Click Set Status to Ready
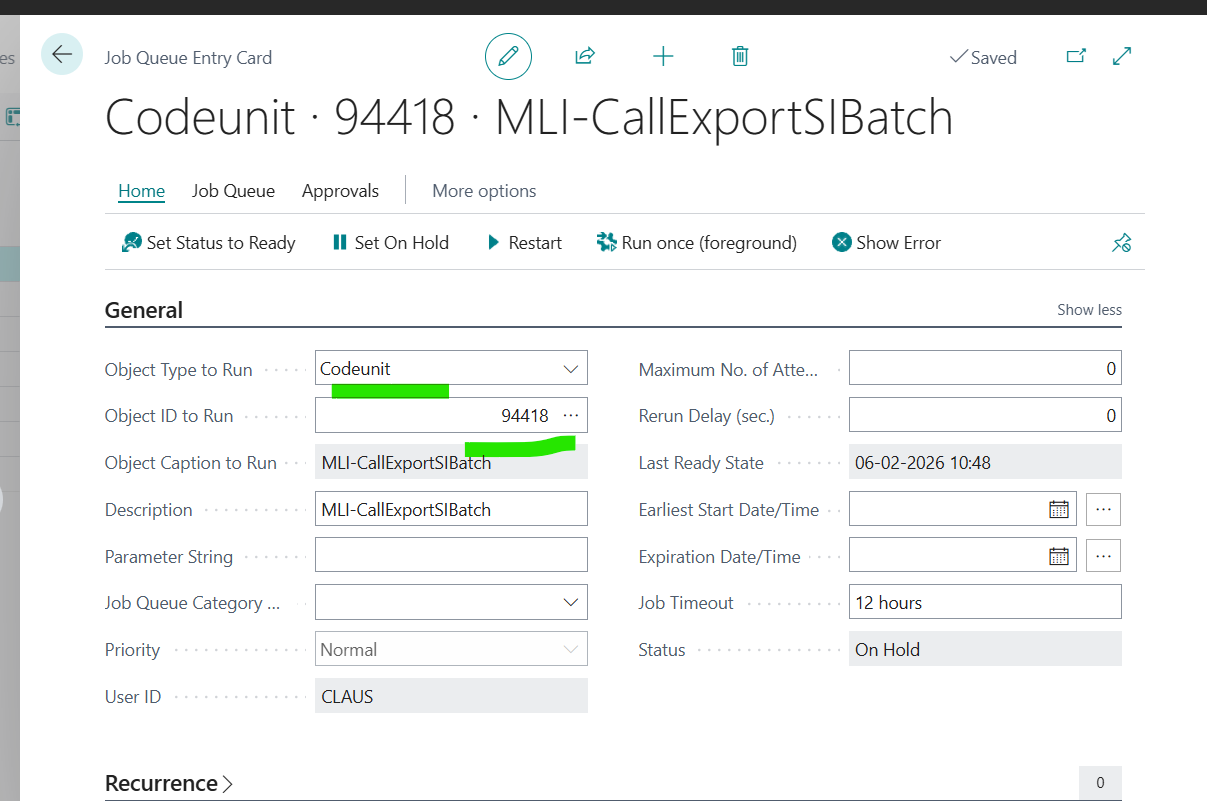This screenshot has height=801, width=1207. pyautogui.click(x=208, y=243)
